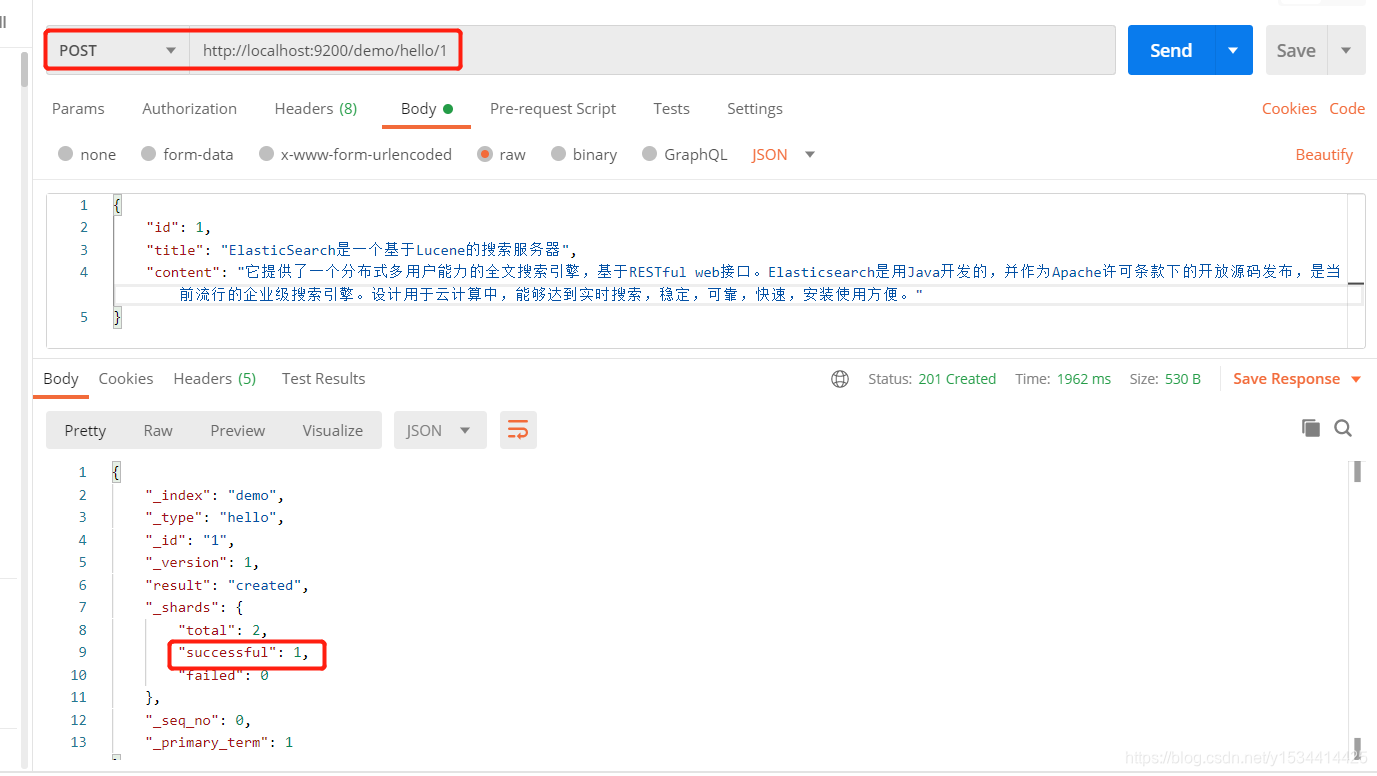Open the request Headers (8) tab

tap(315, 108)
